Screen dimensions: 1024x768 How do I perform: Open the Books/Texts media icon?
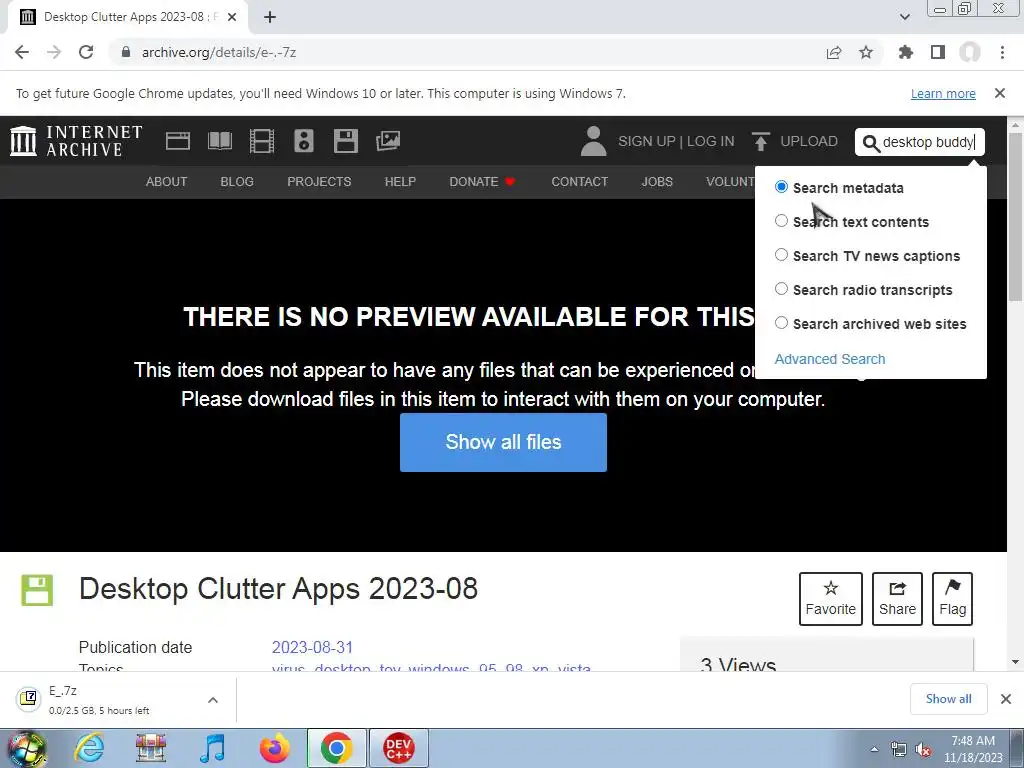(x=219, y=141)
